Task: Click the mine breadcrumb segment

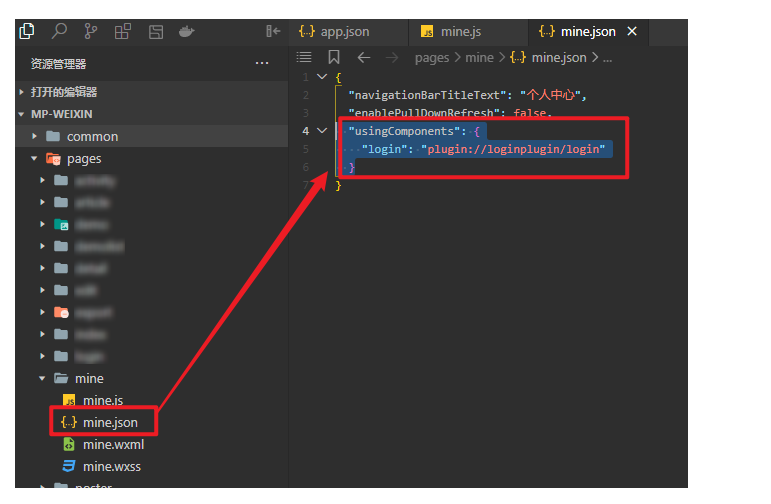Action: (479, 58)
